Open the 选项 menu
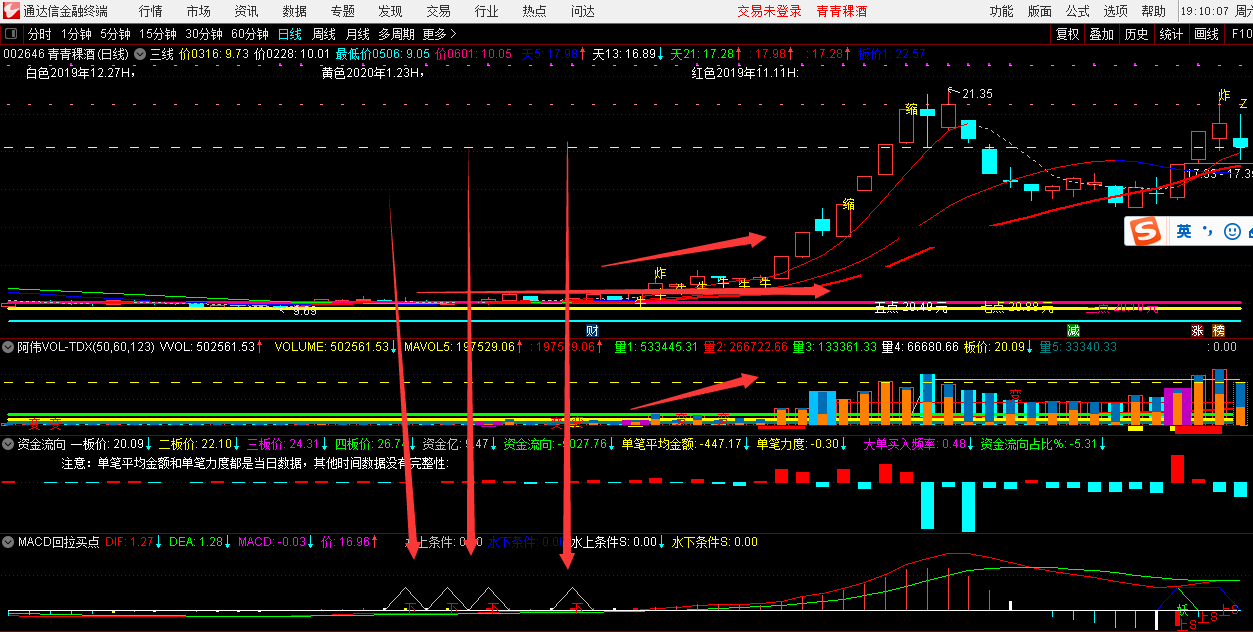Image resolution: width=1253 pixels, height=632 pixels. click(x=1116, y=11)
